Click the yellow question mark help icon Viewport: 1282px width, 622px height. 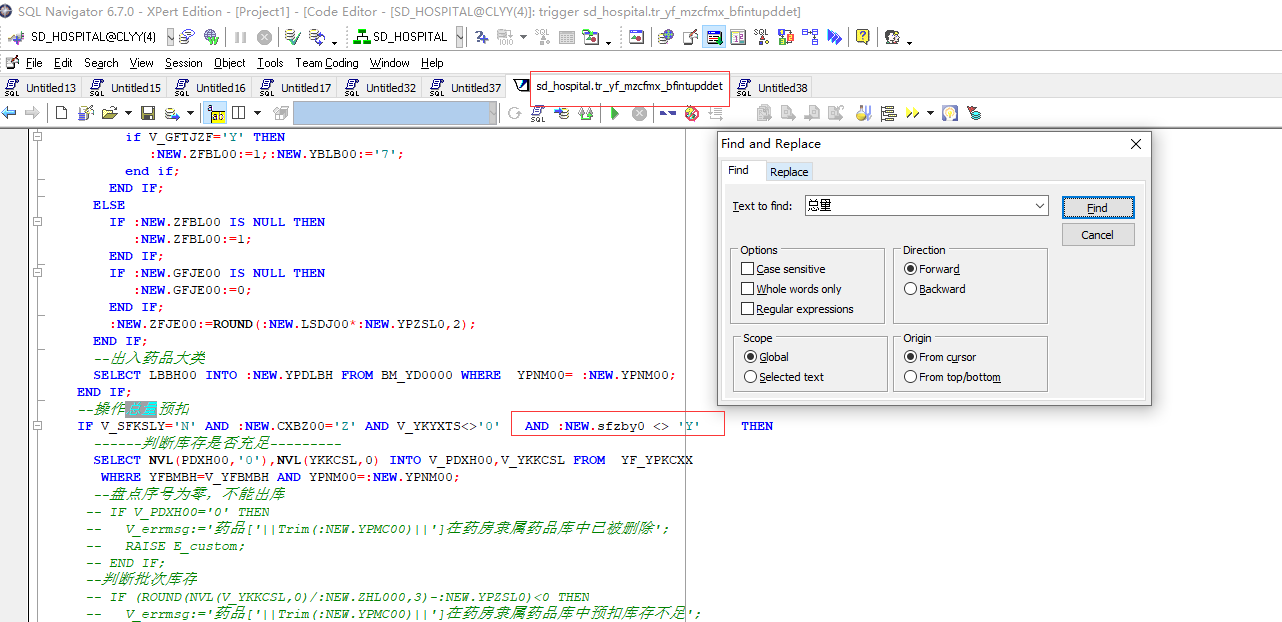point(863,37)
